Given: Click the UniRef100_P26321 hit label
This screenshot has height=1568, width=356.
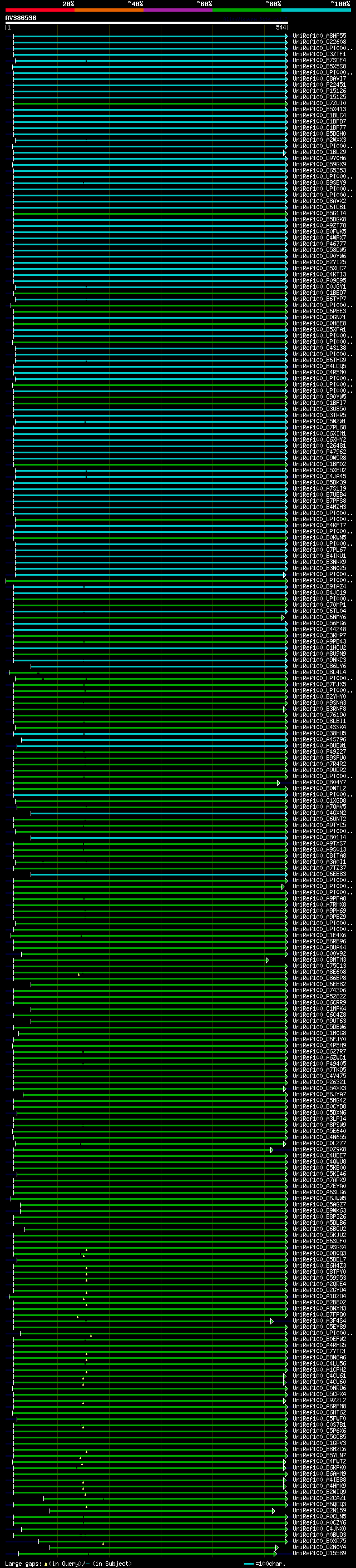Looking at the screenshot, I should [319, 1083].
